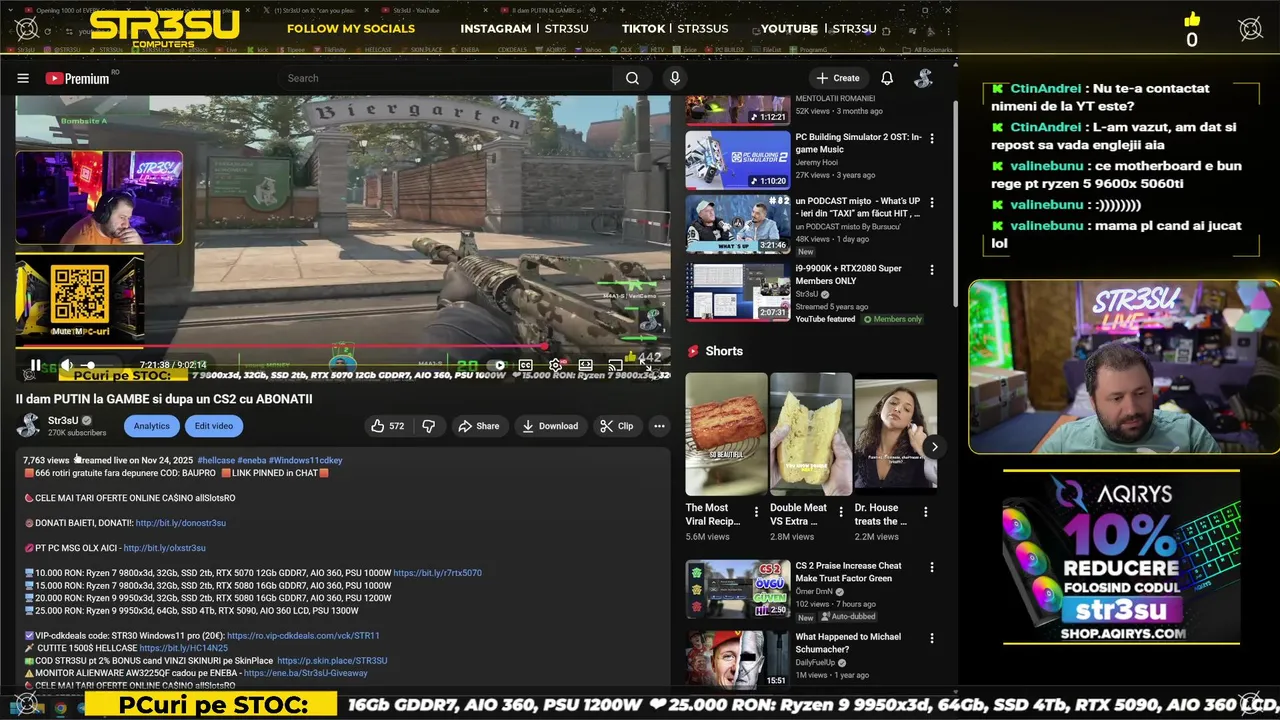Show next Shorts with right chevron
This screenshot has width=1280, height=720.
click(x=934, y=447)
